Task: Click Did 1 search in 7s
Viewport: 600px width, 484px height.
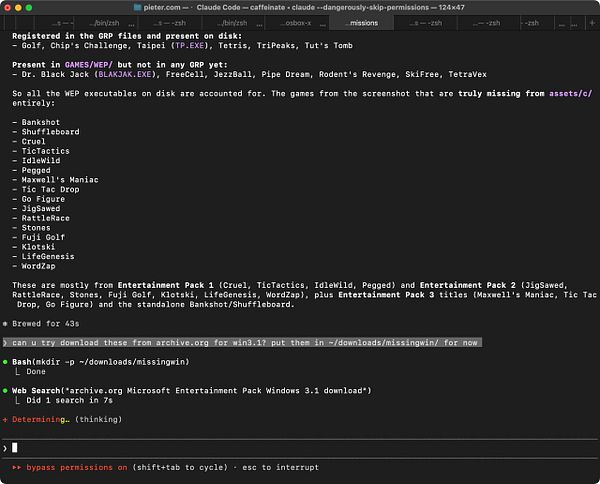Action: coord(70,400)
